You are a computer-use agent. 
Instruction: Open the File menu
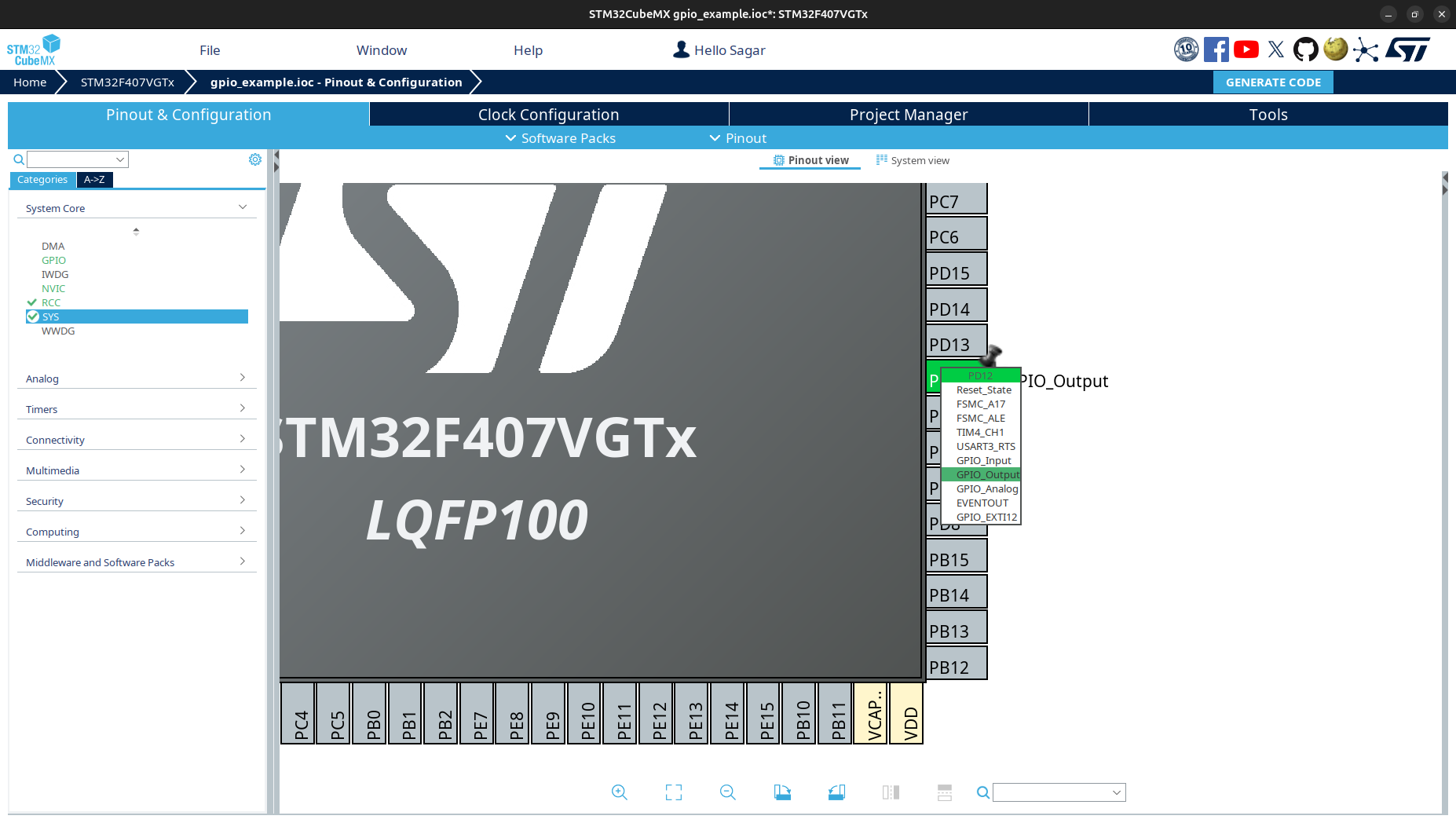(210, 50)
